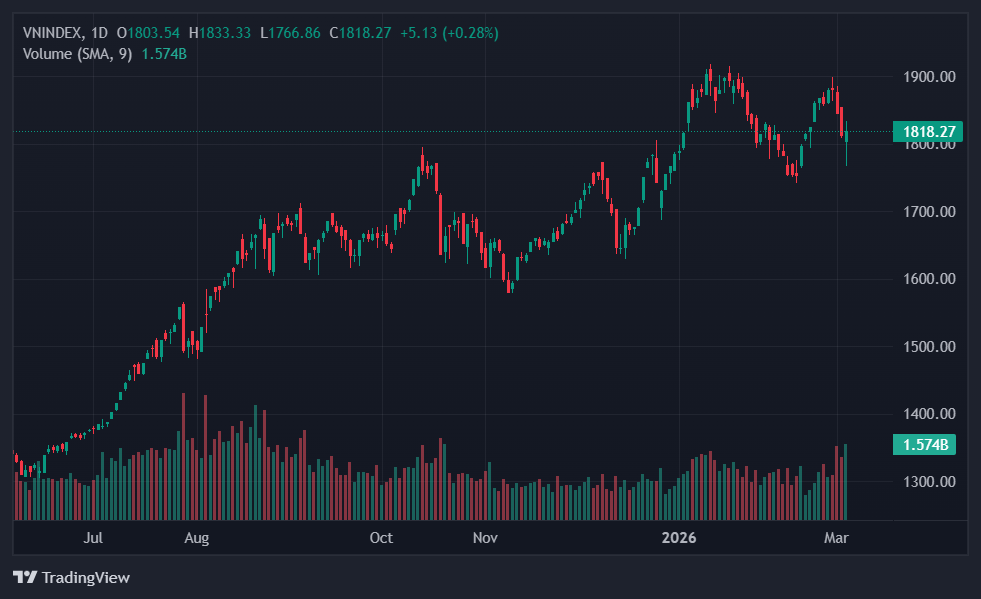Image resolution: width=981 pixels, height=599 pixels.
Task: Click the +5.13 (+0.28%) change value
Action: coord(449,33)
